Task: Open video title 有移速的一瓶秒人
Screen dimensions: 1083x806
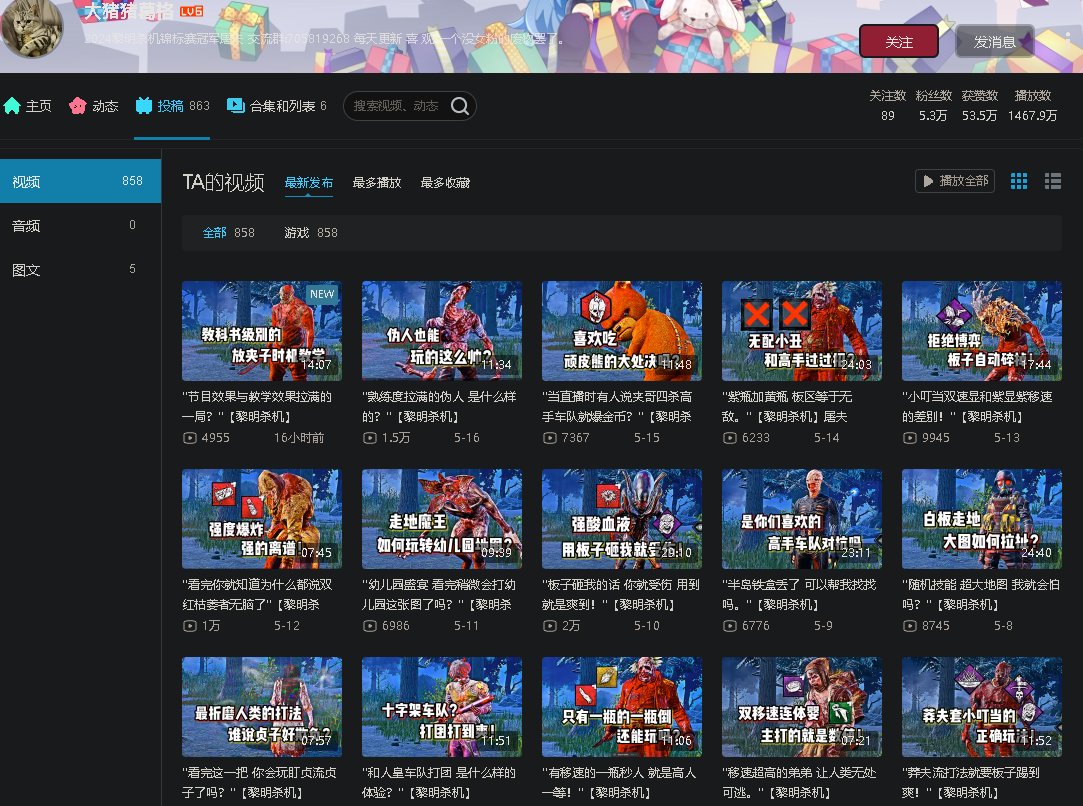Action: pyautogui.click(x=619, y=783)
